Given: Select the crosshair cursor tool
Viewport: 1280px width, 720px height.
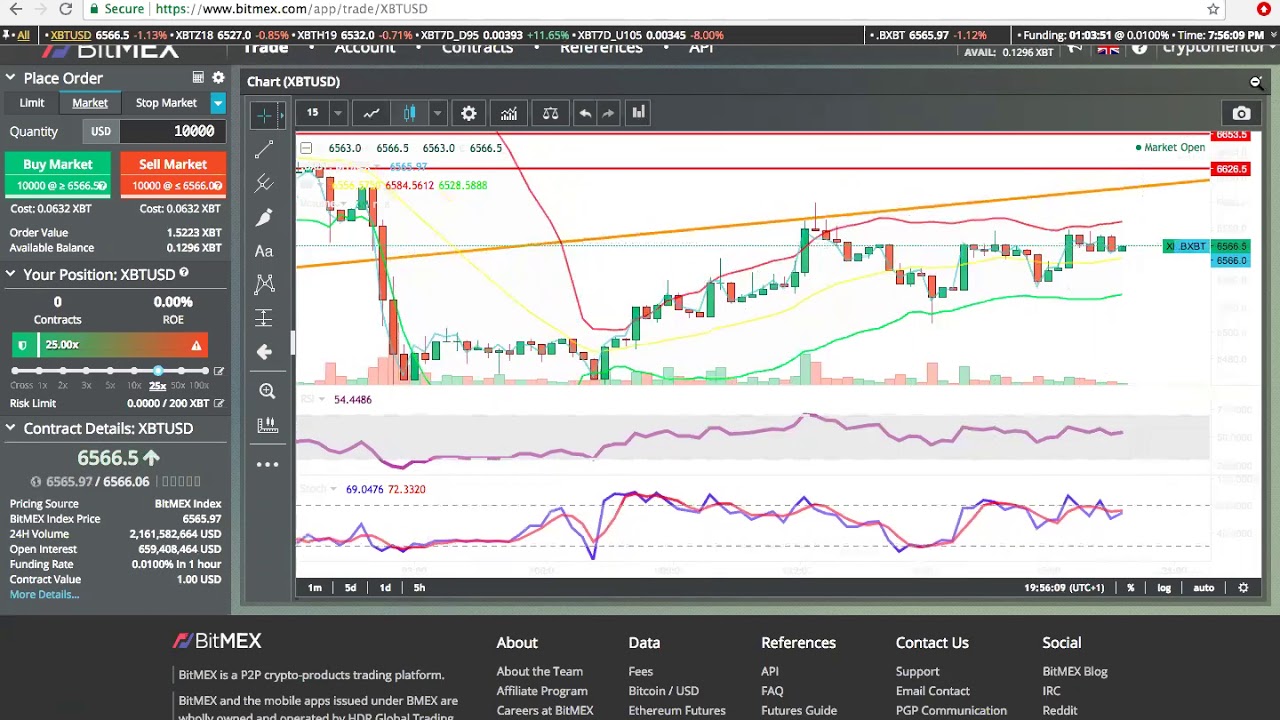Looking at the screenshot, I should (x=264, y=115).
